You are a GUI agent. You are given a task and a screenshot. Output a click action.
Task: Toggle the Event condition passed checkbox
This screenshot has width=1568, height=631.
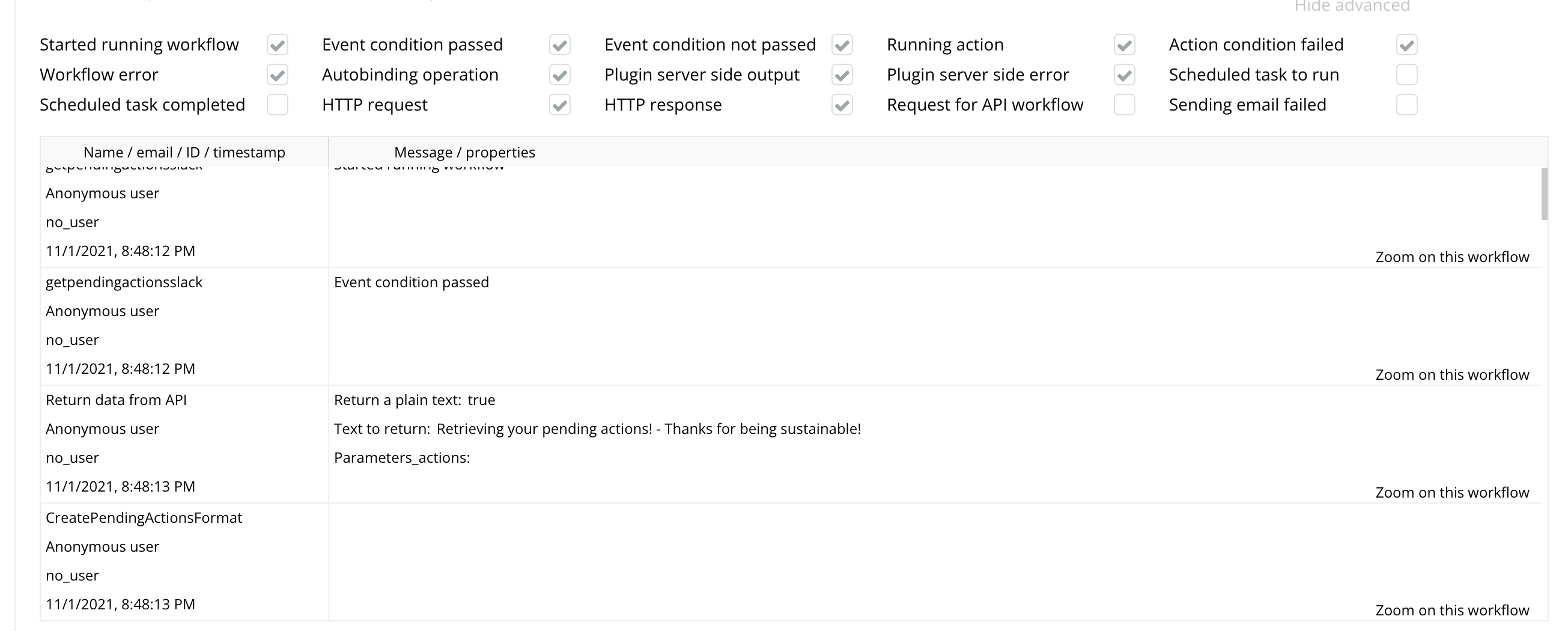click(x=559, y=44)
